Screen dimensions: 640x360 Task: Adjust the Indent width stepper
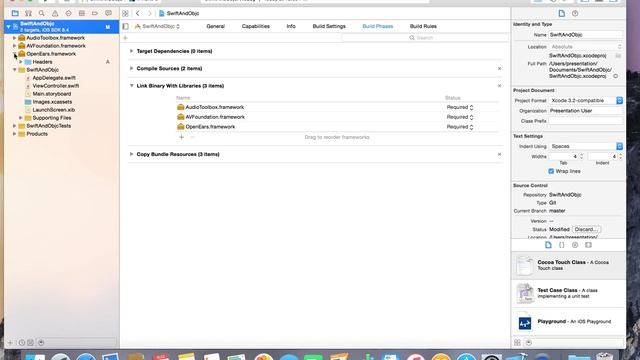[x=620, y=156]
